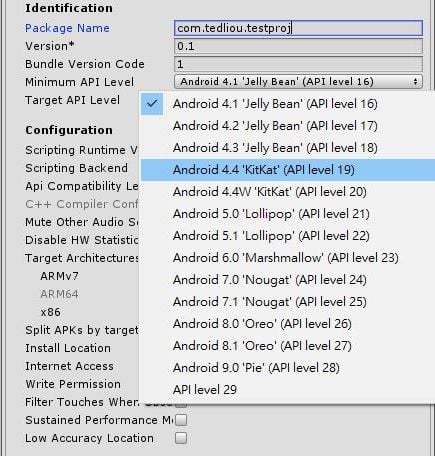Open the Minimum API Level dropdown
This screenshot has height=456, width=435.
click(x=298, y=82)
